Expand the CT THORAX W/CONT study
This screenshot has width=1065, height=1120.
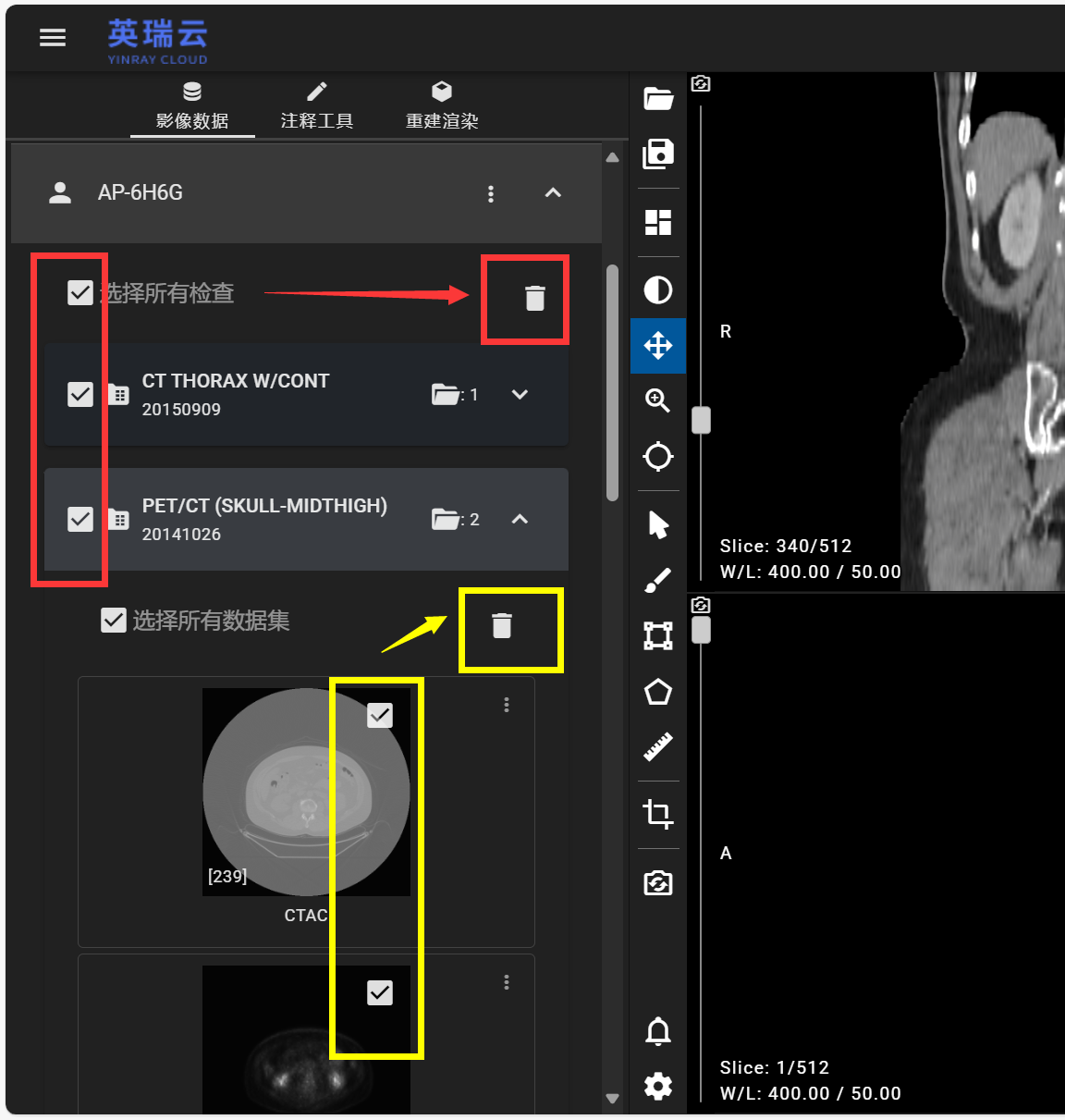click(520, 394)
